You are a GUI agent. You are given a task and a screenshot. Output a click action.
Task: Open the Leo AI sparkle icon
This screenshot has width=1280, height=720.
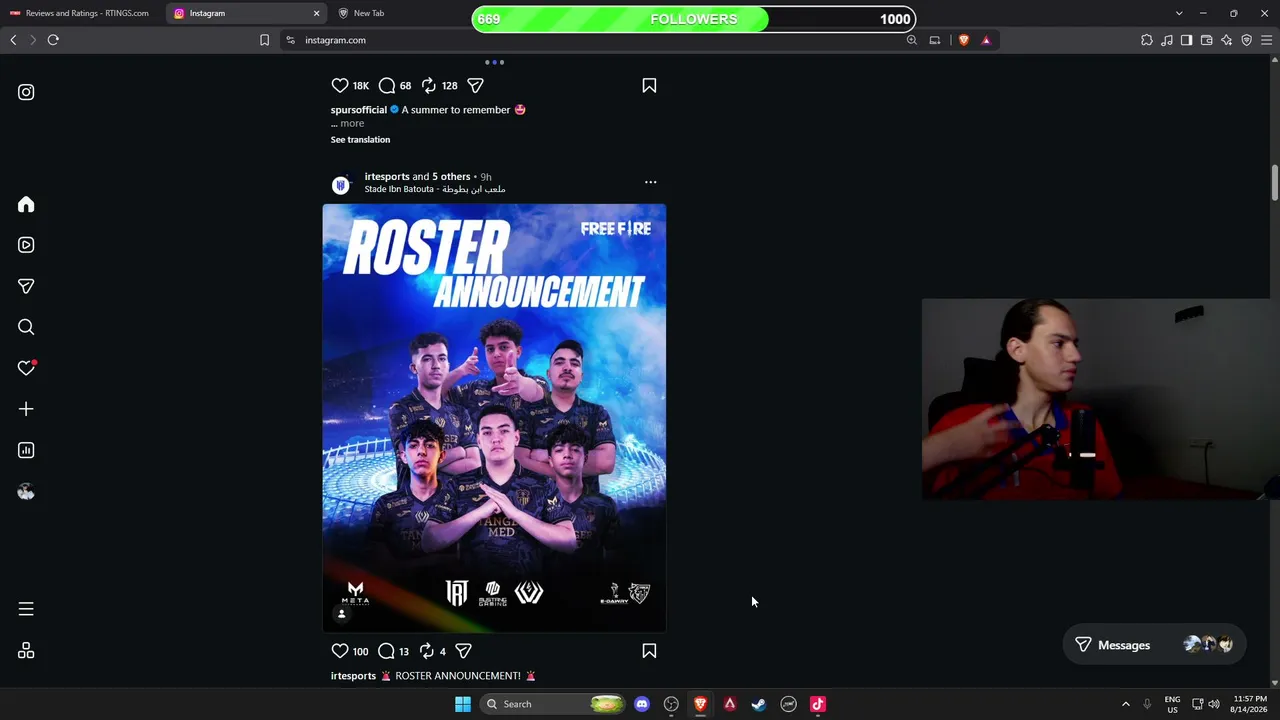click(x=1227, y=40)
